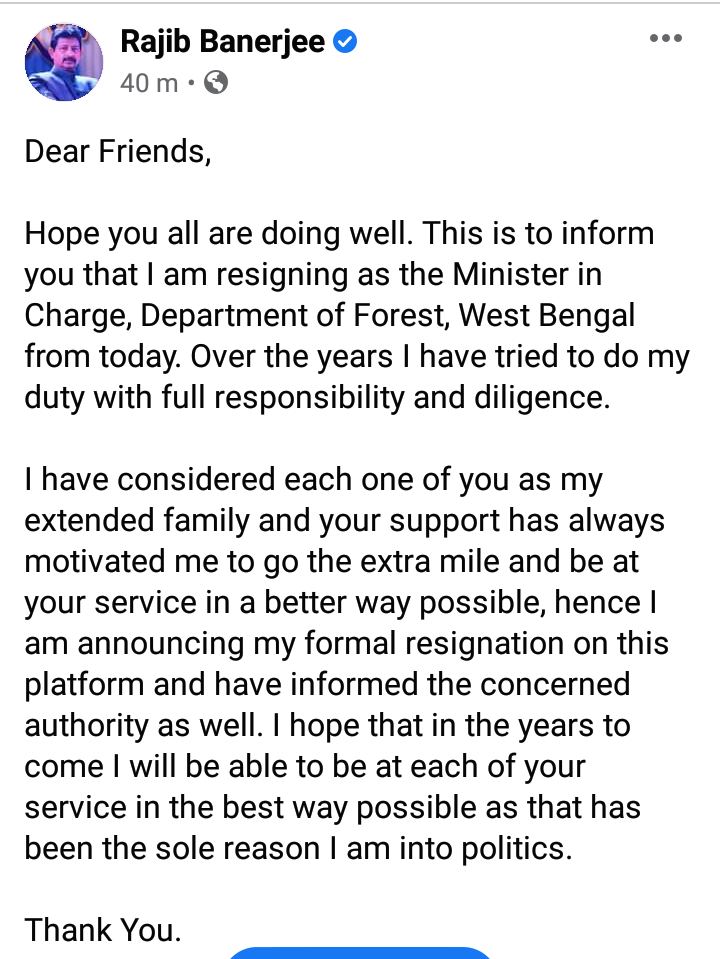
Task: Click the line "duty with full responsibility and diligence."
Action: click(317, 398)
